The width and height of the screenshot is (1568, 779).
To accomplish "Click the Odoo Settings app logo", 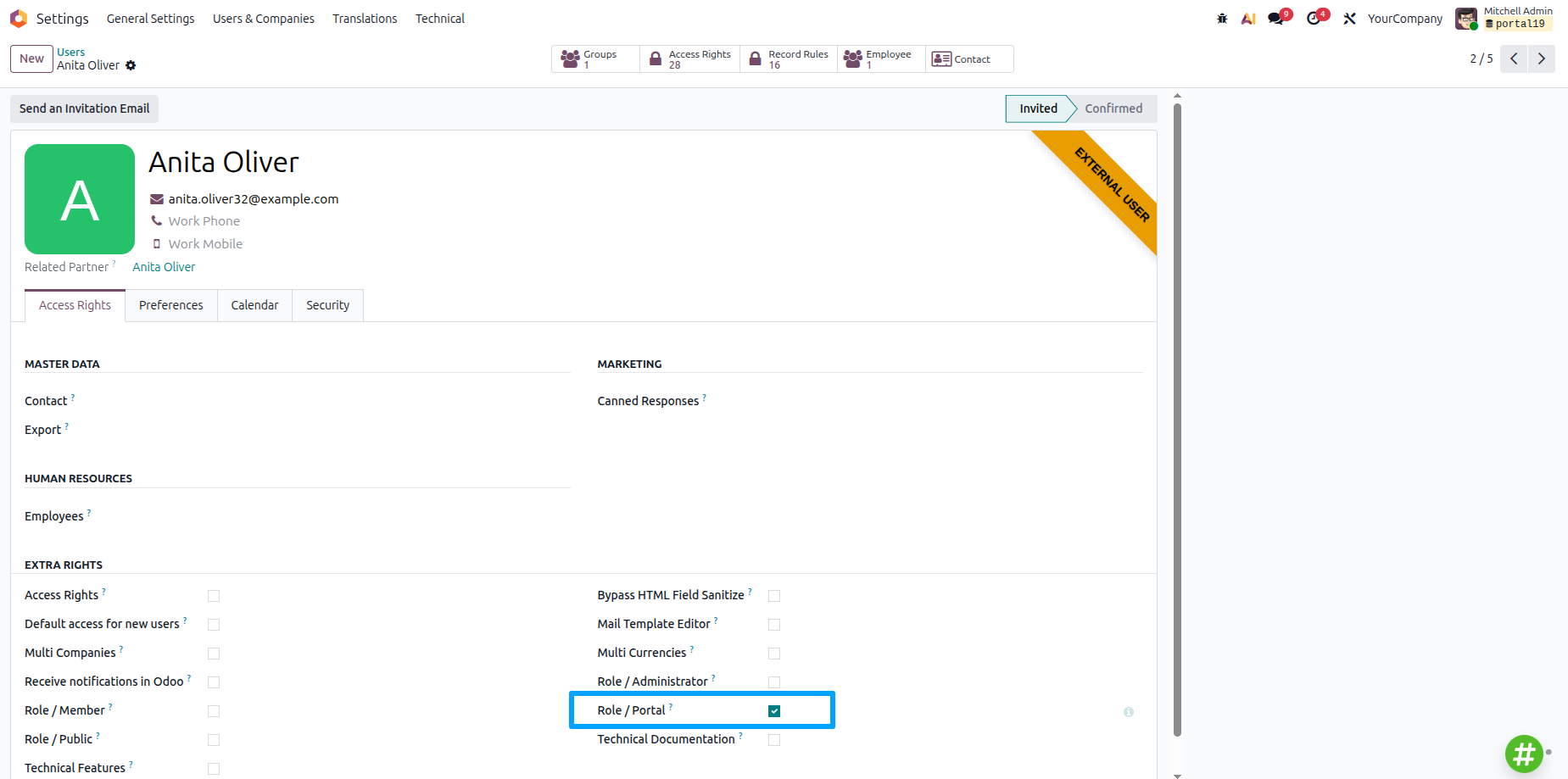I will coord(19,18).
